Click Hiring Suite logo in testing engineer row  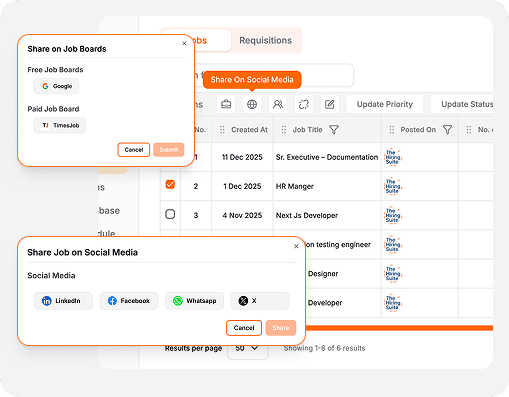393,244
